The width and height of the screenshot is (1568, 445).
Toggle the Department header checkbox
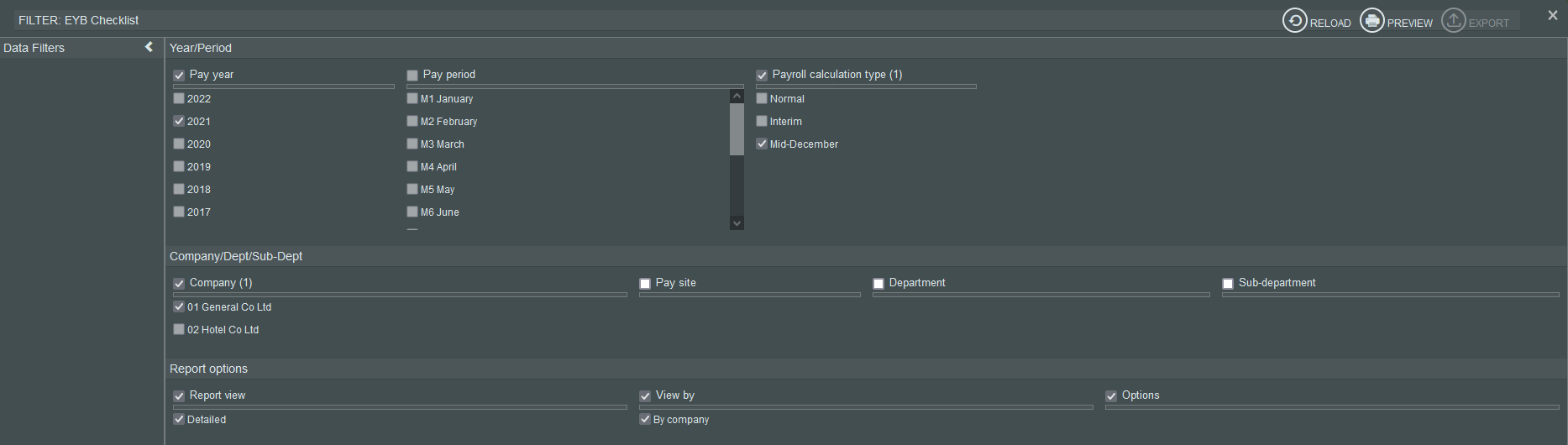(878, 284)
